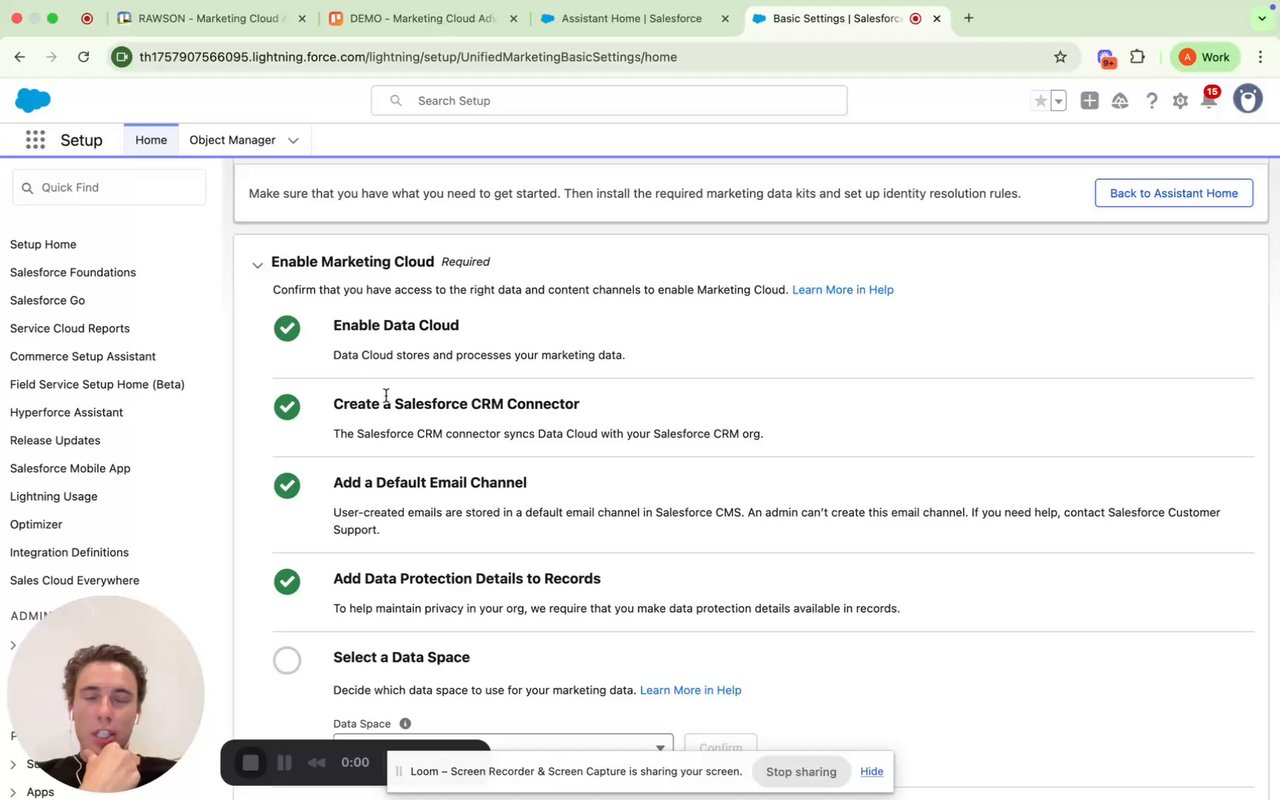Open the global actions plus icon

(x=1089, y=101)
